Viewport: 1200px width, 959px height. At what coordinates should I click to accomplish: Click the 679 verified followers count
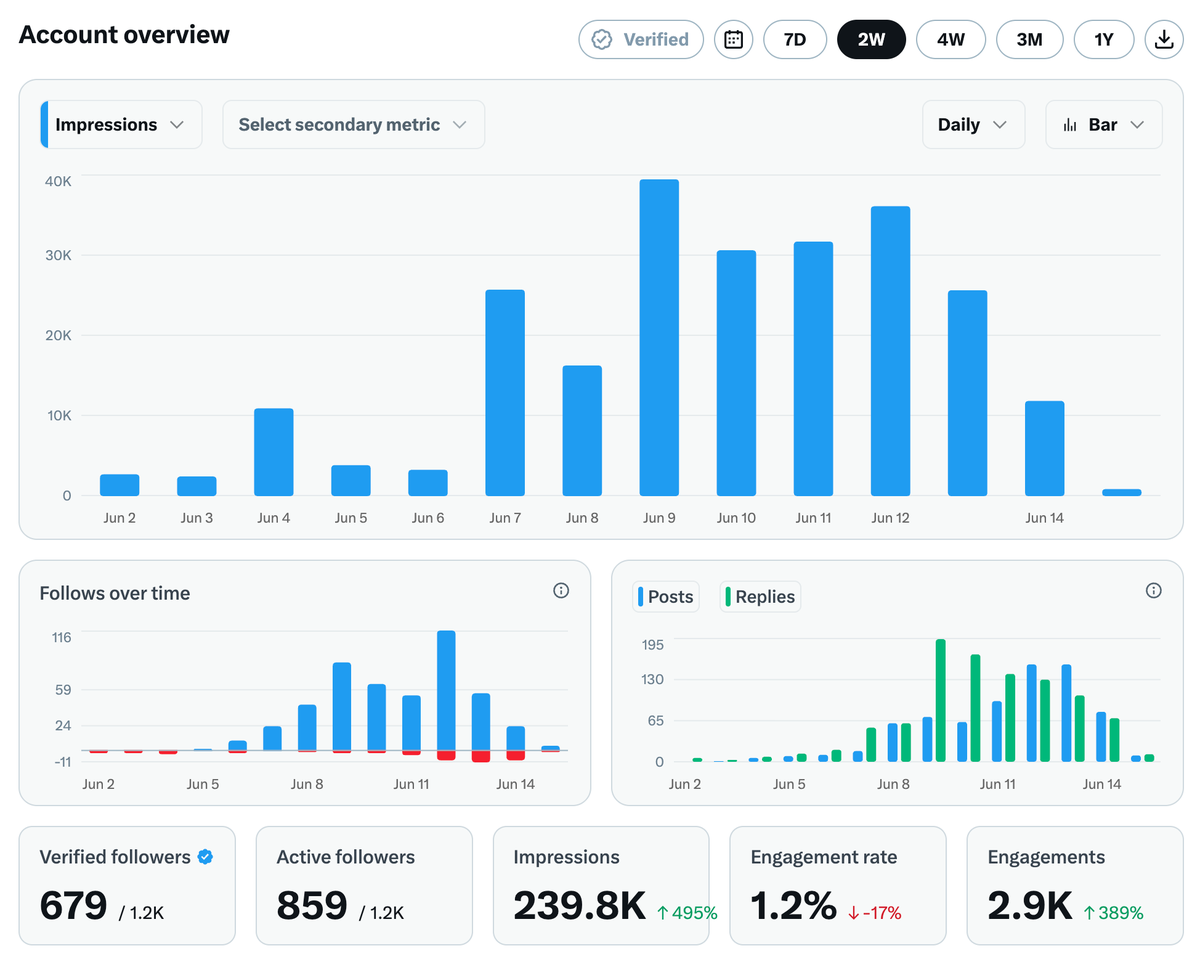click(x=73, y=906)
